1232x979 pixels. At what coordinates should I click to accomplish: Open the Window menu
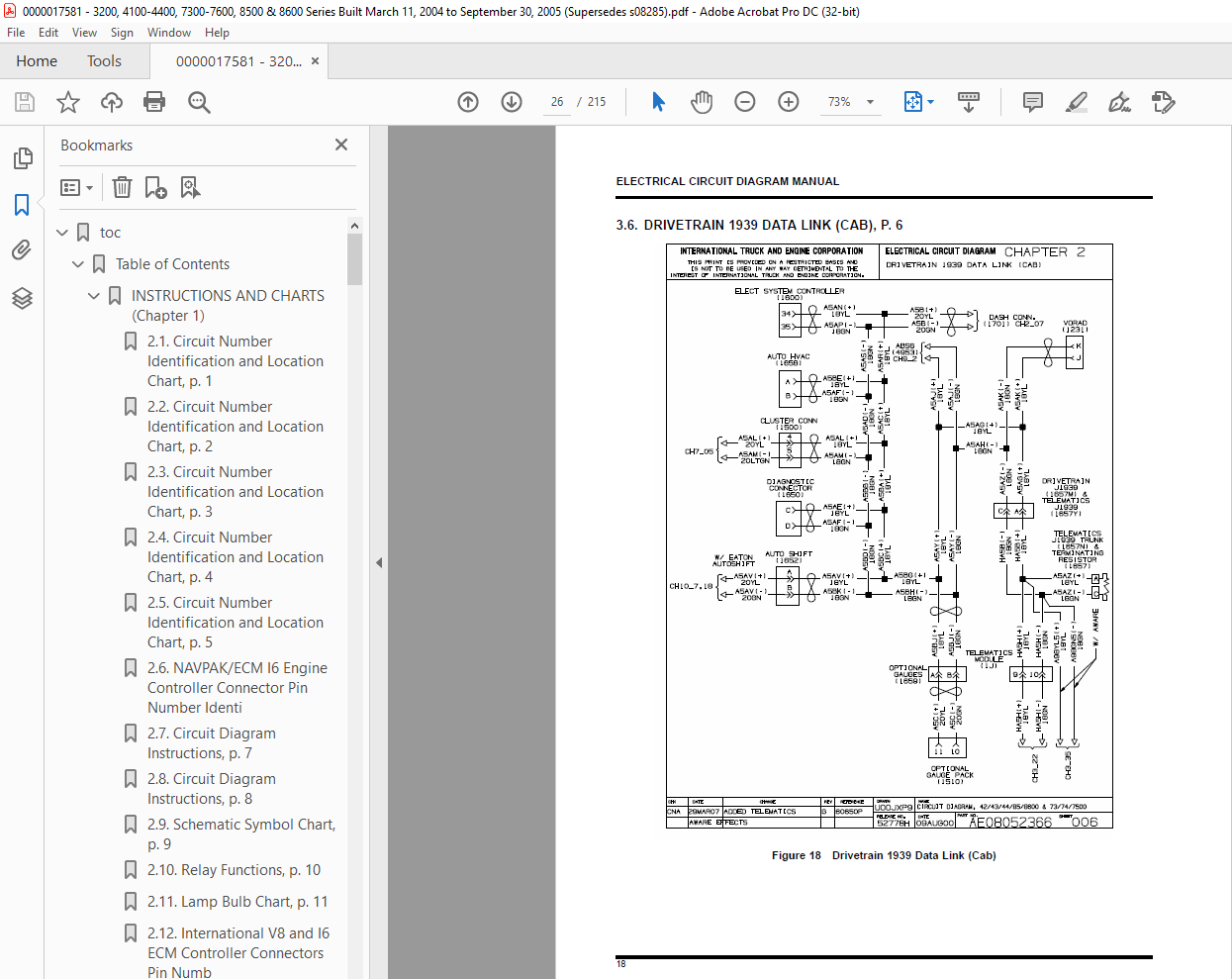169,33
